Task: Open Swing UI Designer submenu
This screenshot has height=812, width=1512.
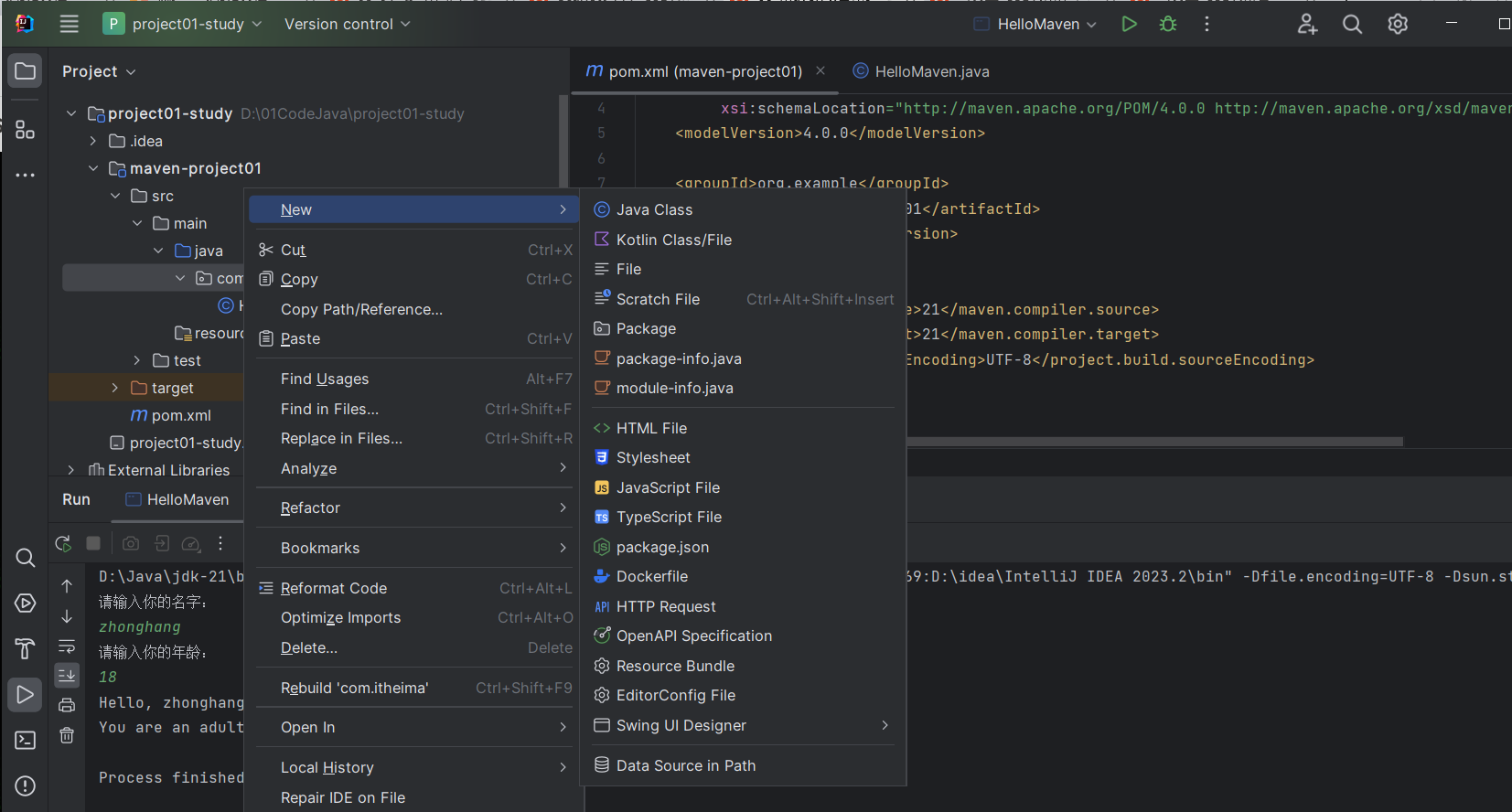Action: coord(743,725)
